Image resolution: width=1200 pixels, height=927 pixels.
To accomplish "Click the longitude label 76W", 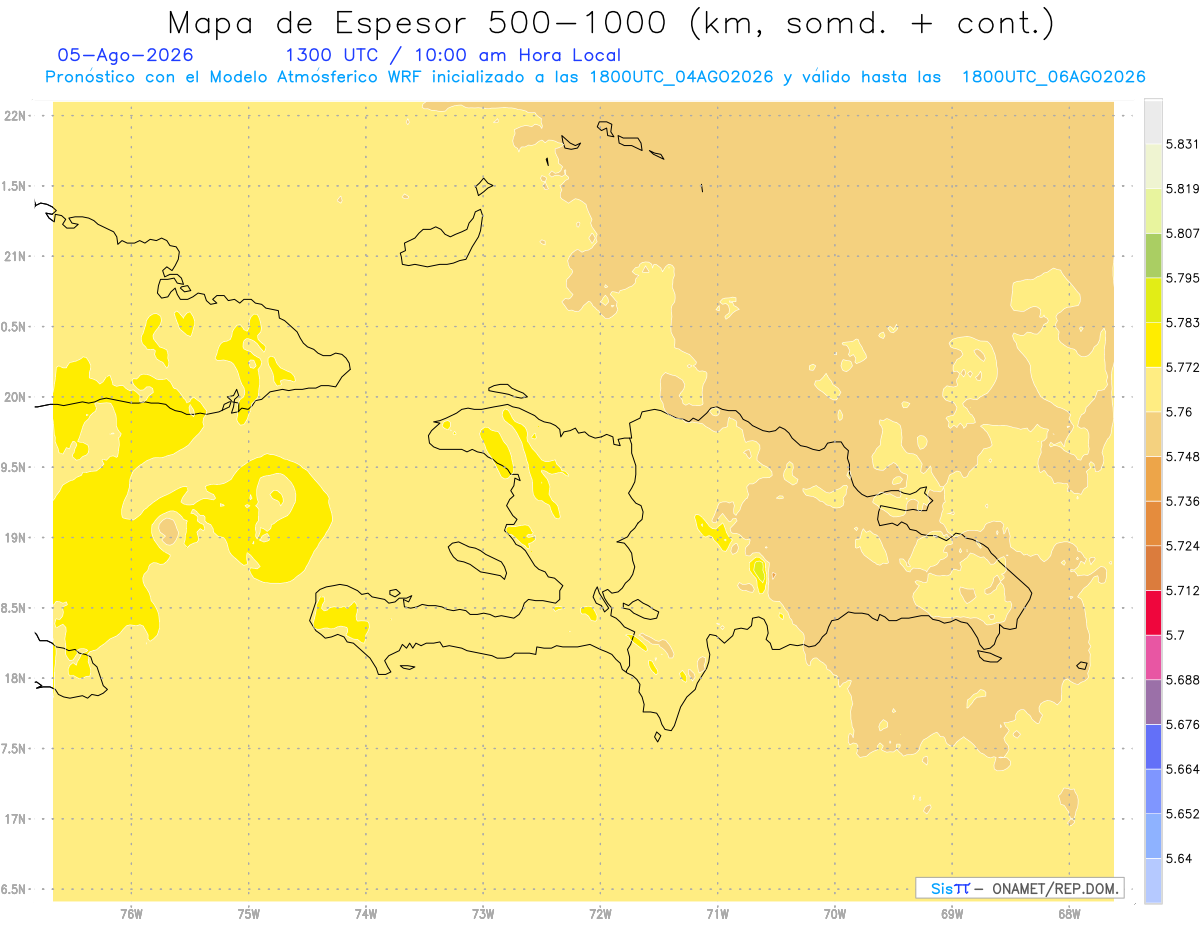I will click(x=131, y=914).
